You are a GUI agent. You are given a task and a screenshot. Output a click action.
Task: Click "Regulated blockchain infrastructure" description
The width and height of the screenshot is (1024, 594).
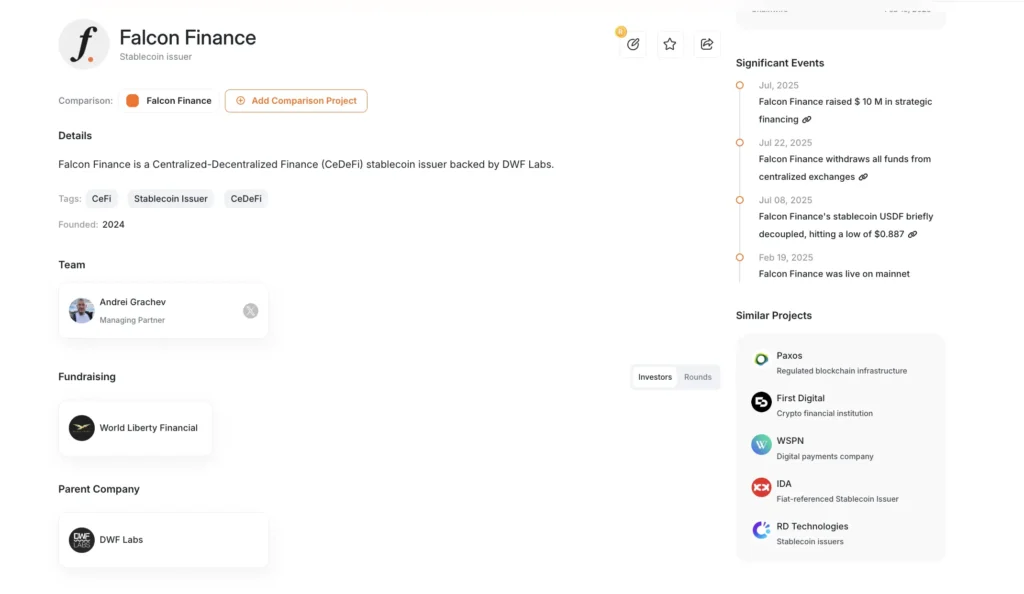point(841,371)
